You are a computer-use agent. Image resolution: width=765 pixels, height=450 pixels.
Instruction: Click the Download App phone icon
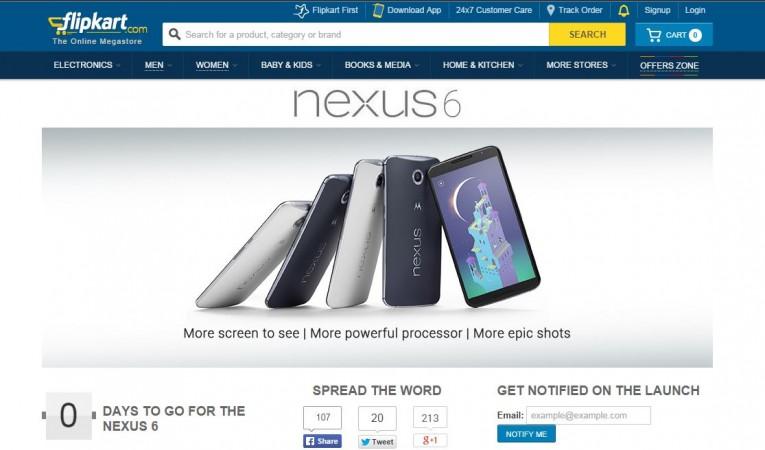pyautogui.click(x=378, y=10)
